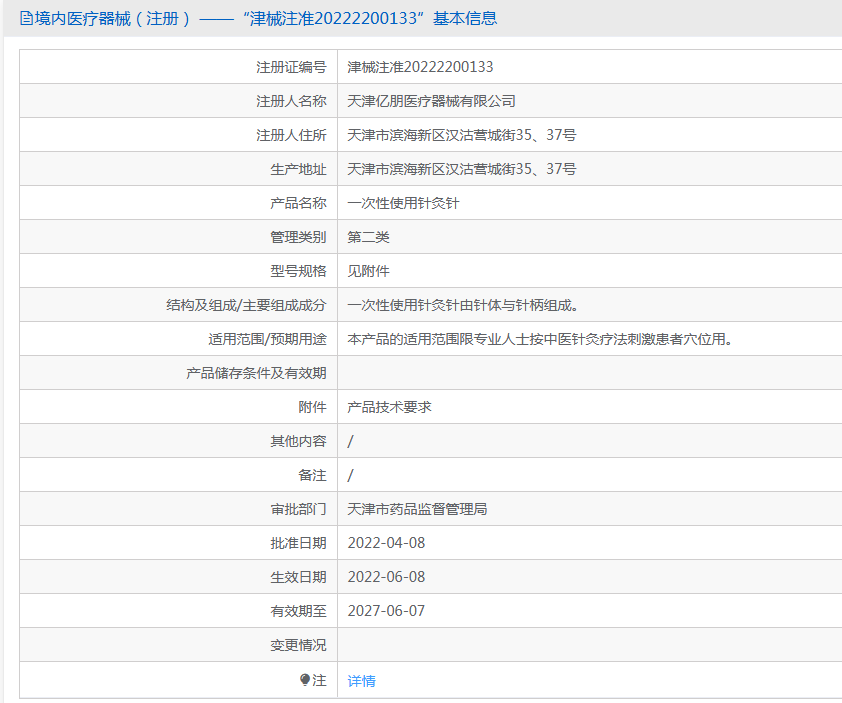842x703 pixels.
Task: Click the 注册证编号 label
Action: (291, 67)
